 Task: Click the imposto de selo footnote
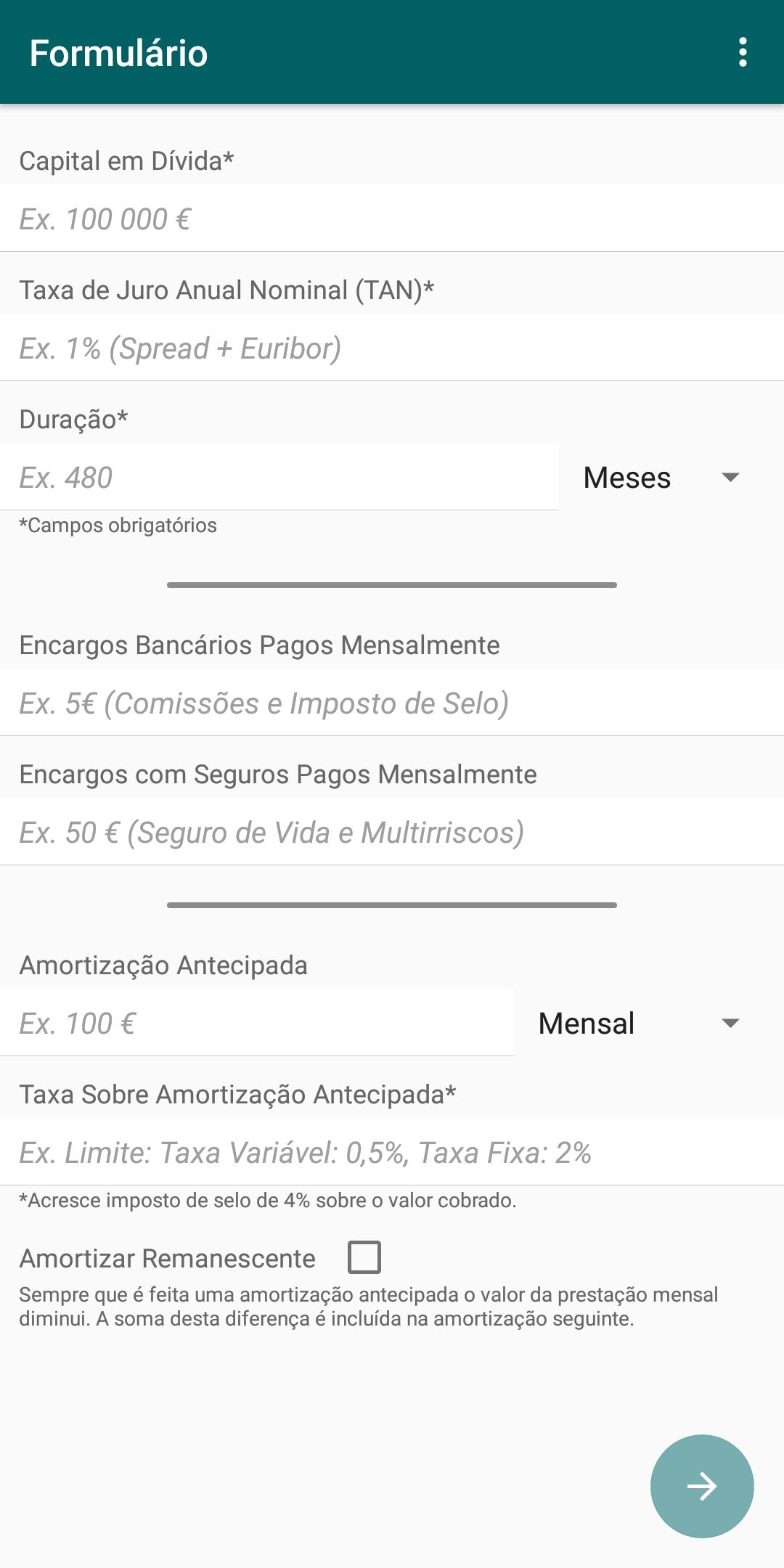[x=267, y=1200]
